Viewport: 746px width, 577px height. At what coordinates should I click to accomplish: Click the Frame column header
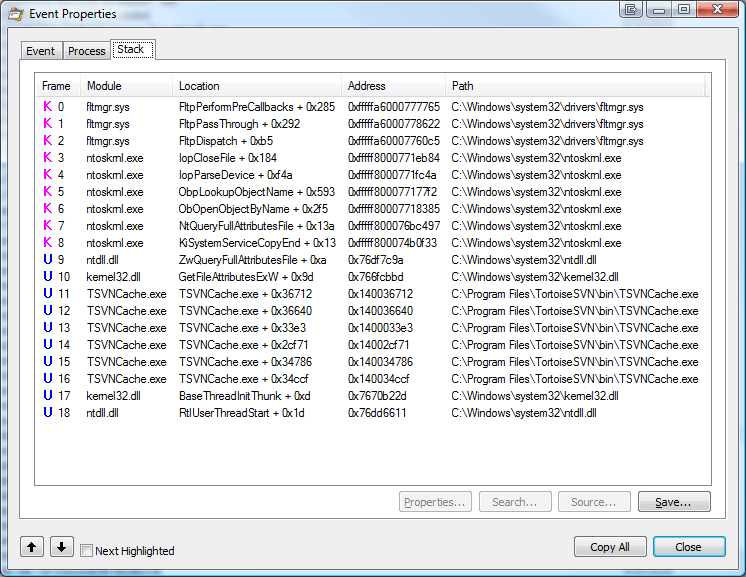[x=57, y=86]
